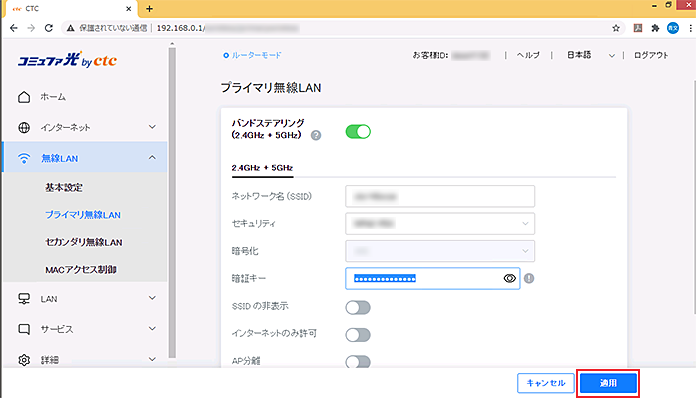Reload the page with refresh icon

coord(48,28)
